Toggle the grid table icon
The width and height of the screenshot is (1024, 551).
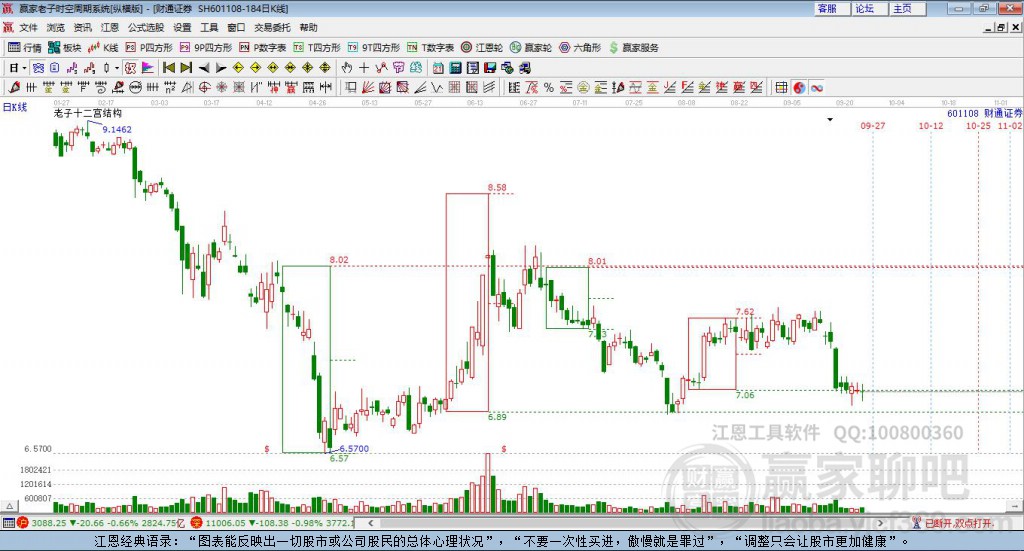pyautogui.click(x=781, y=87)
